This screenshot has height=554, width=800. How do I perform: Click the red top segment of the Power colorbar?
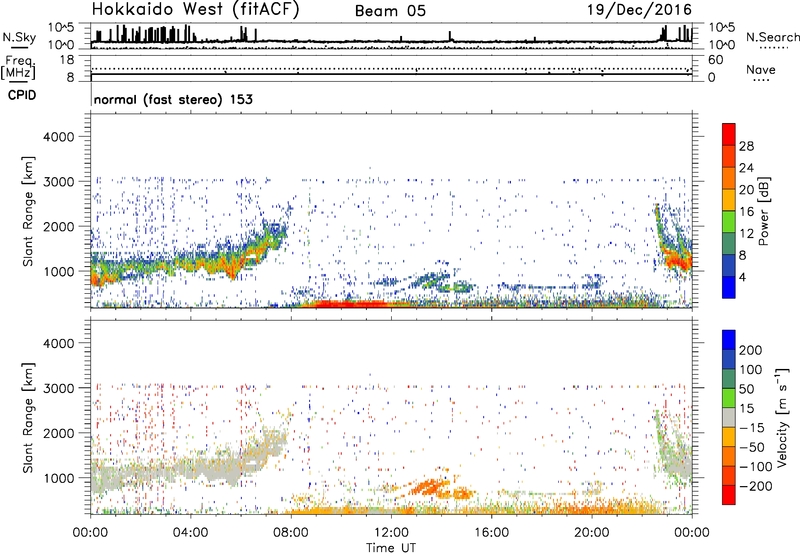(x=729, y=134)
